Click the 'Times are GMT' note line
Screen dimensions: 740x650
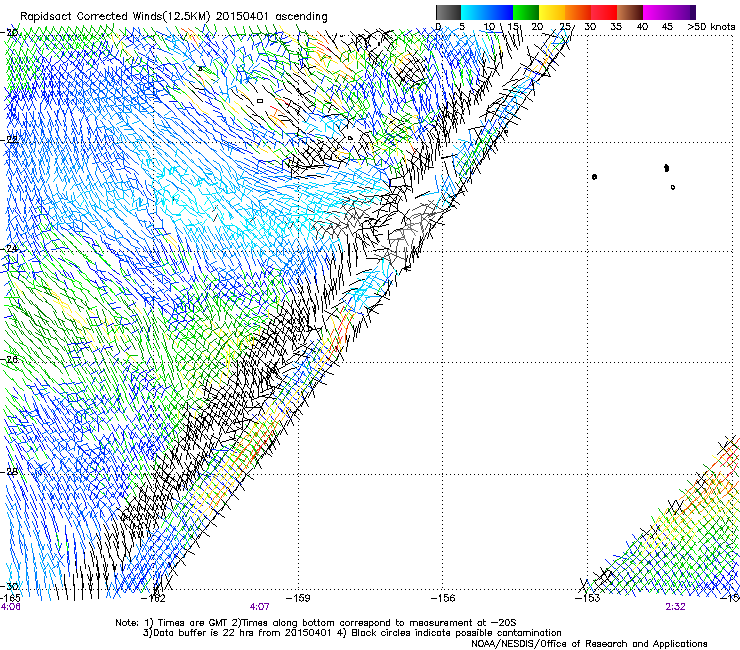tap(316, 623)
